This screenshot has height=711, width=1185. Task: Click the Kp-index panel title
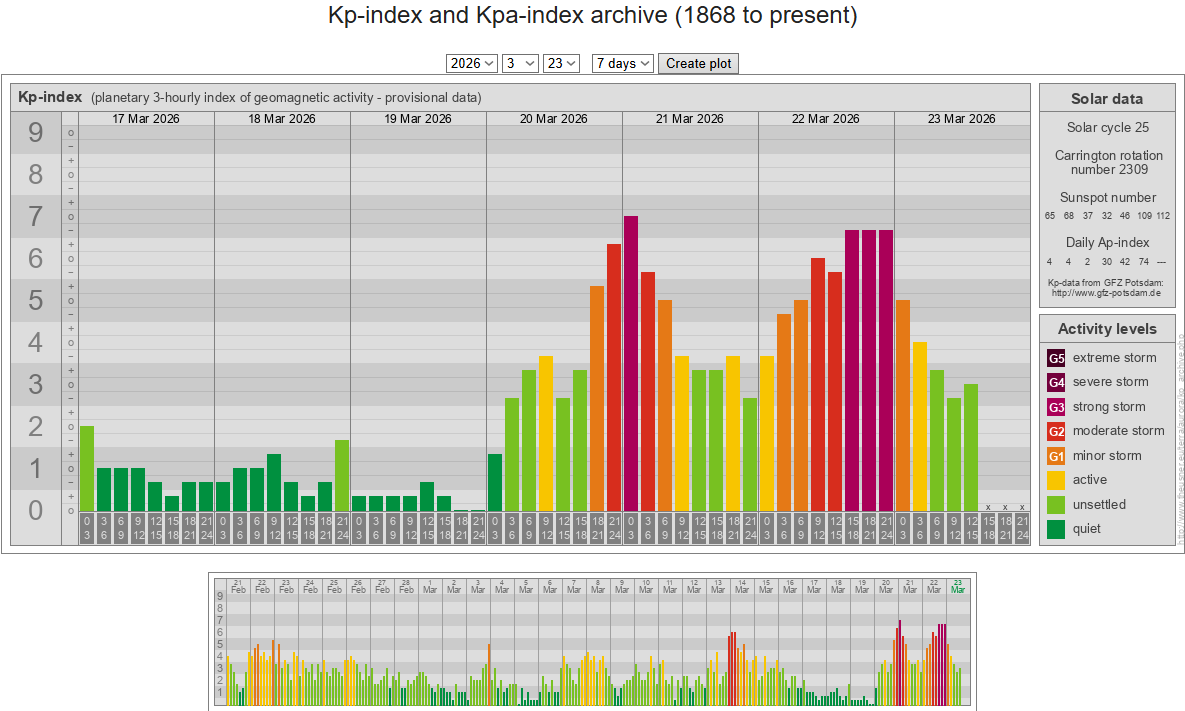pyautogui.click(x=50, y=97)
